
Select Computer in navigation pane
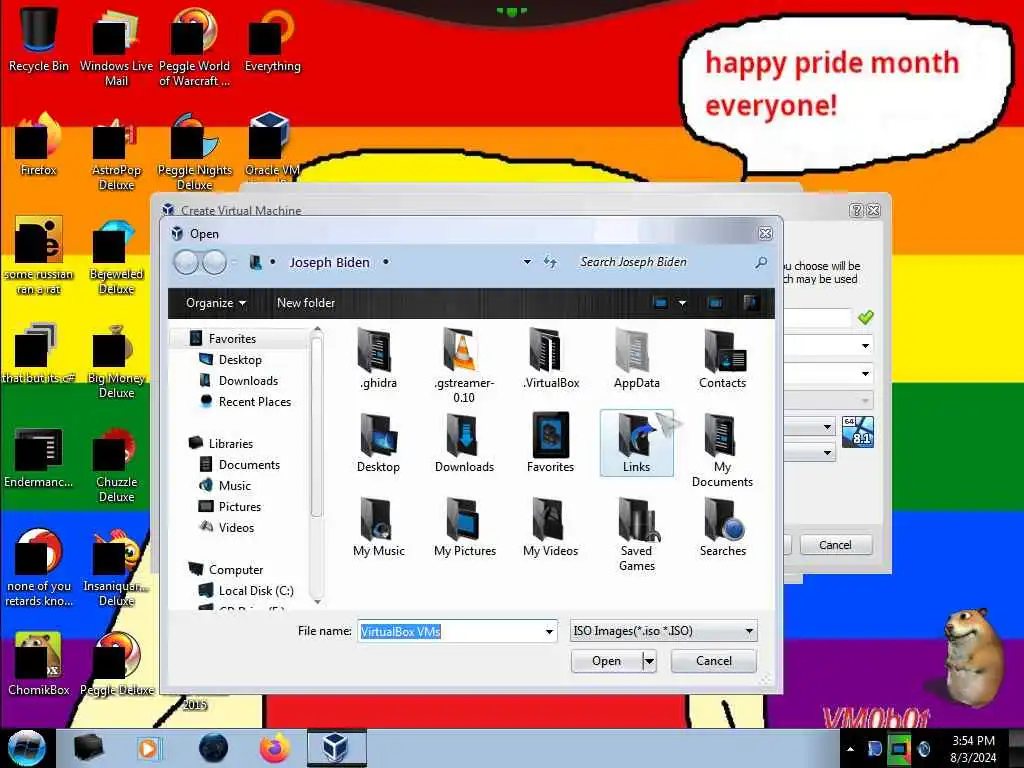(235, 570)
